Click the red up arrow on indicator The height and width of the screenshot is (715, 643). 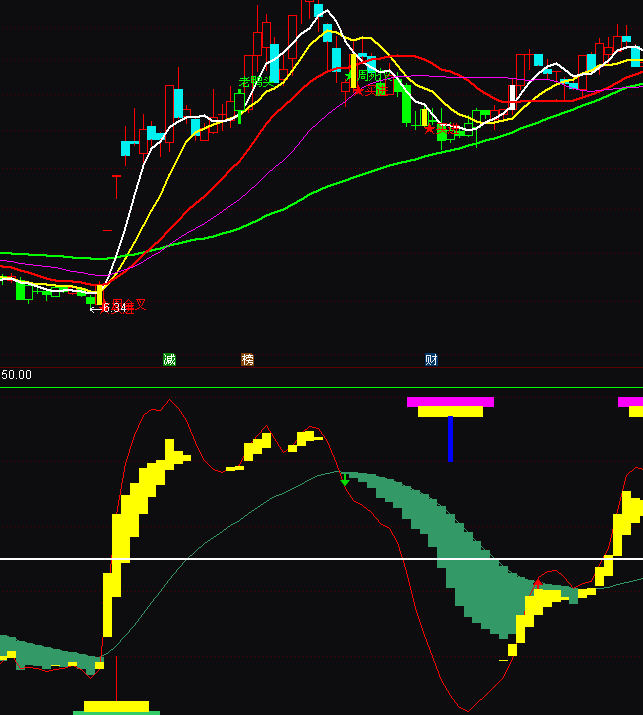coord(538,582)
